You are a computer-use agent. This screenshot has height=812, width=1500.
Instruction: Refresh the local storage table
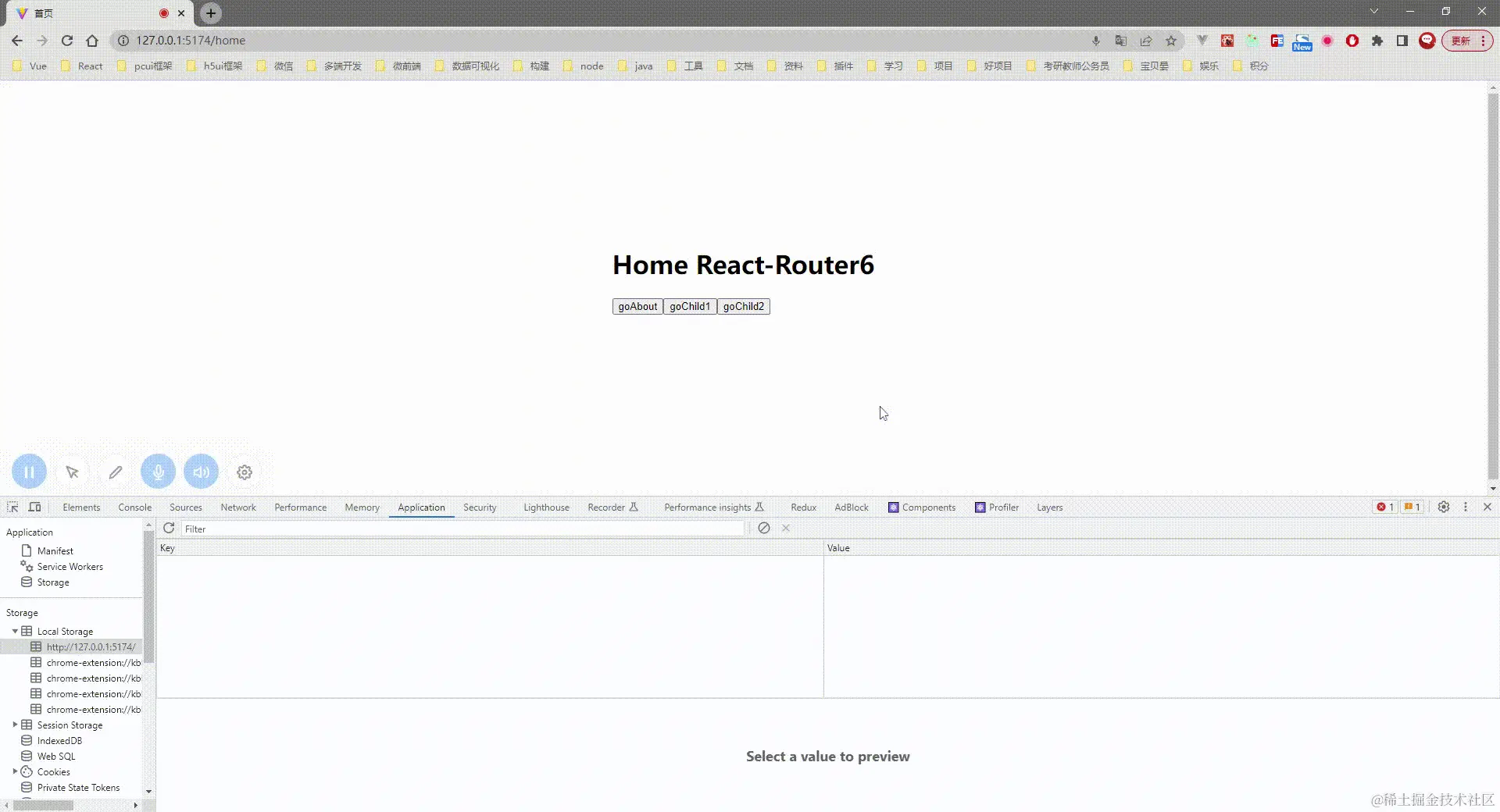click(169, 529)
